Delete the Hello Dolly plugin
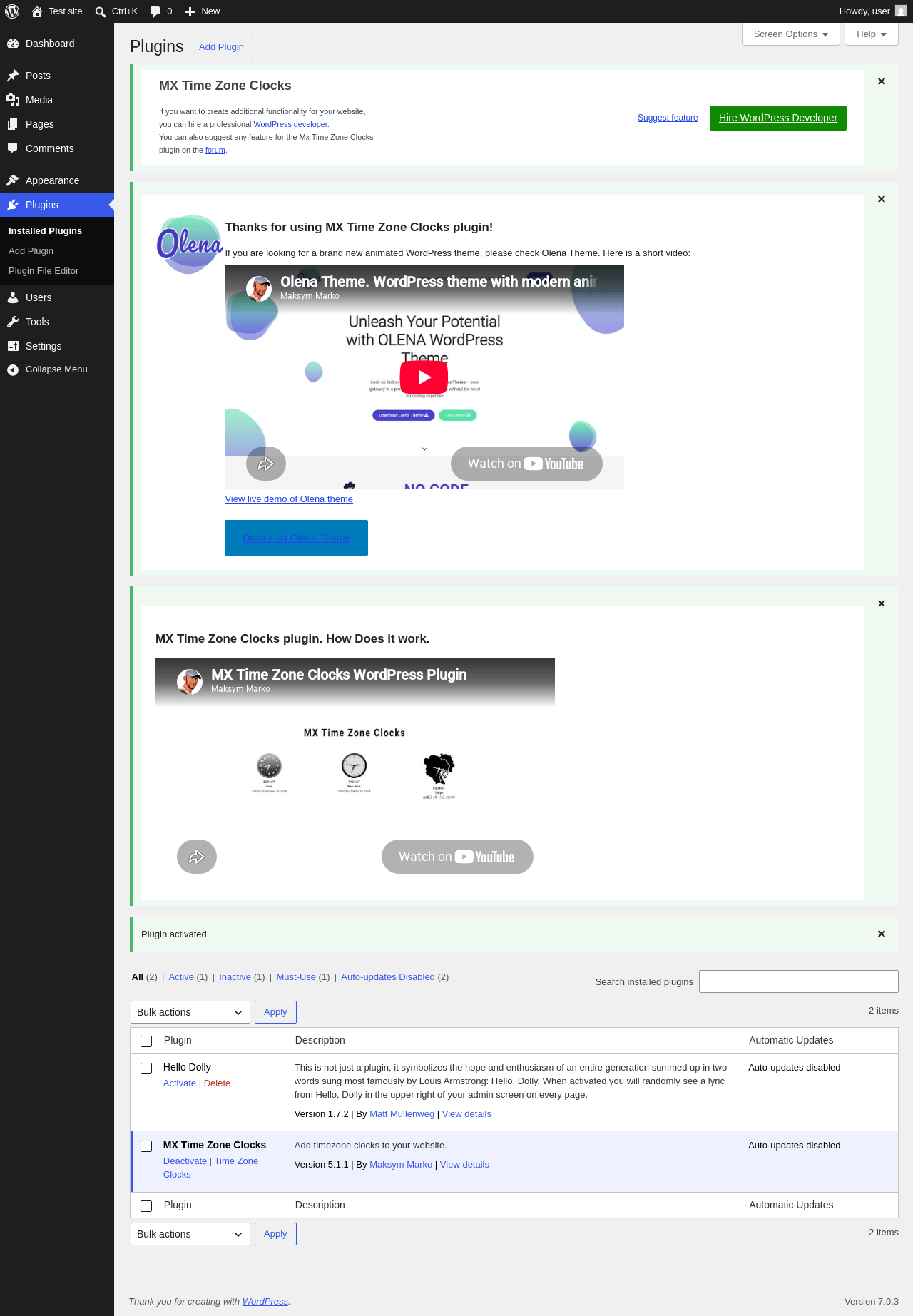The image size is (913, 1316). pos(217,1083)
